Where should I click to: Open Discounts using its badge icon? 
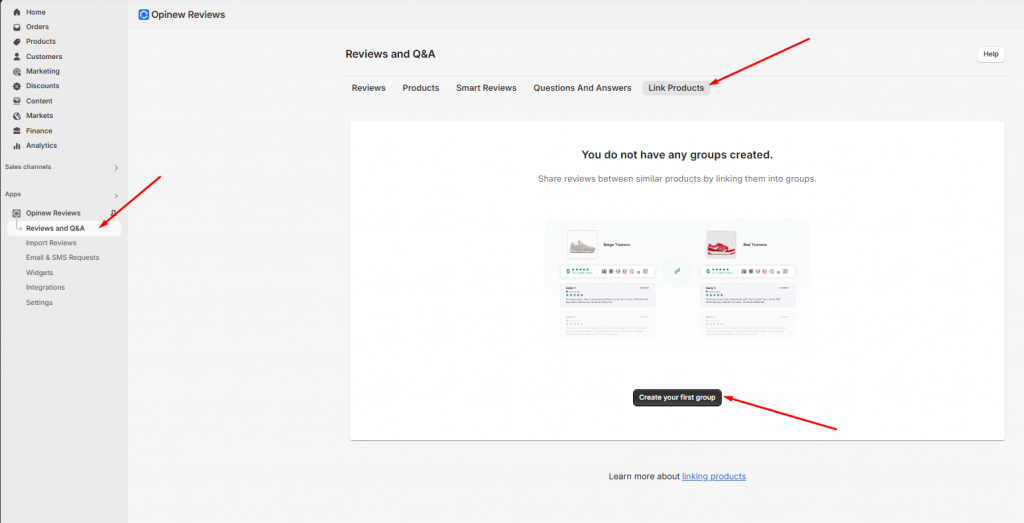pos(16,86)
